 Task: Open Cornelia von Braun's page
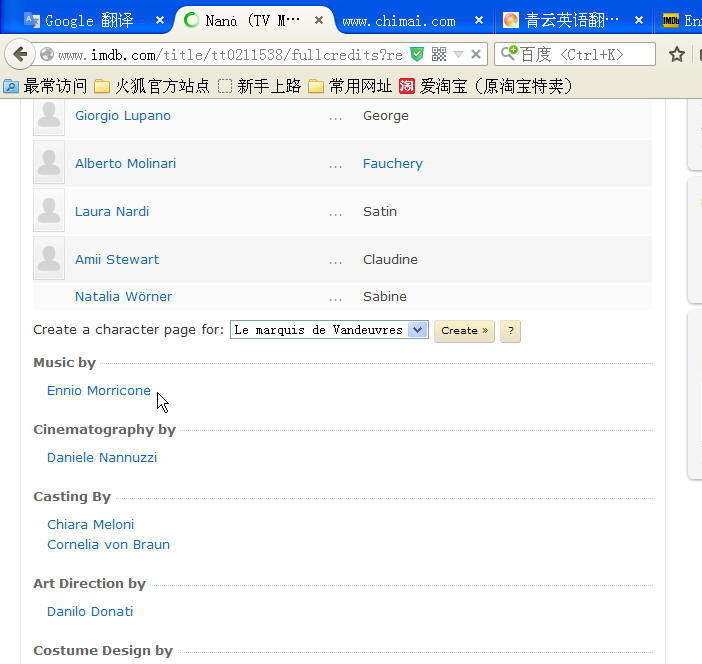(x=108, y=544)
